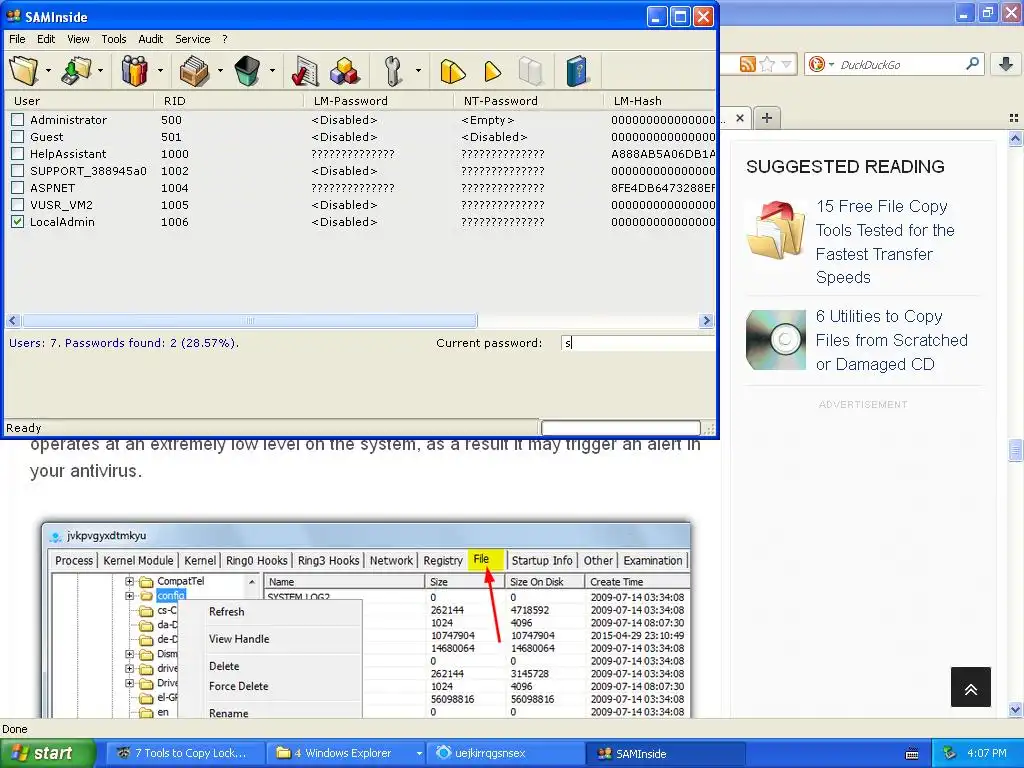Open the Audit menu in SAMInside
This screenshot has height=768, width=1024.
tap(151, 39)
